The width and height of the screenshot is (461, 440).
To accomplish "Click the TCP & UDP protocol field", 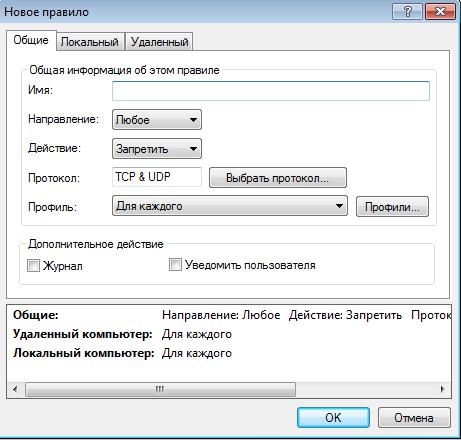I will pos(157,177).
